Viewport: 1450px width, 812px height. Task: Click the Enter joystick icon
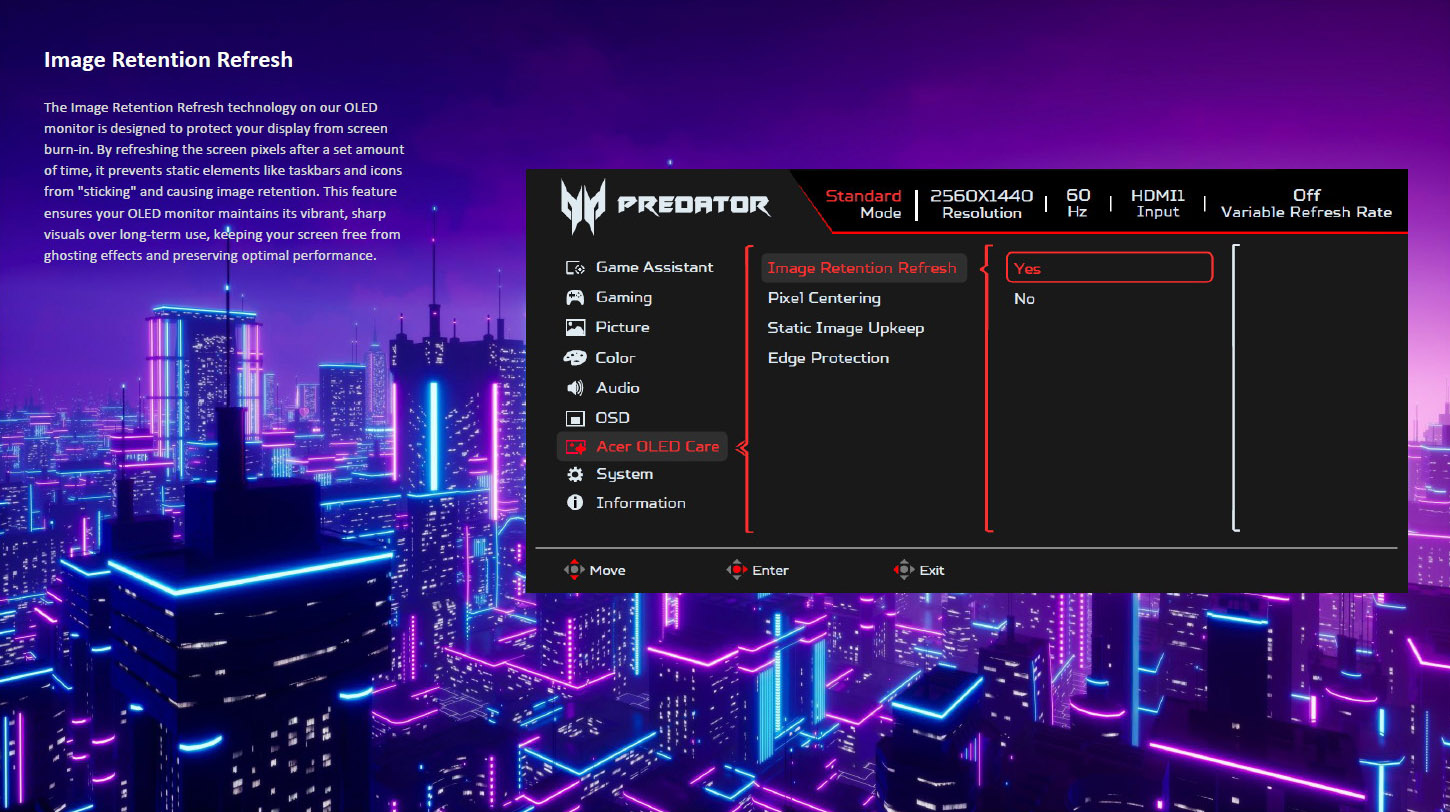(x=737, y=570)
